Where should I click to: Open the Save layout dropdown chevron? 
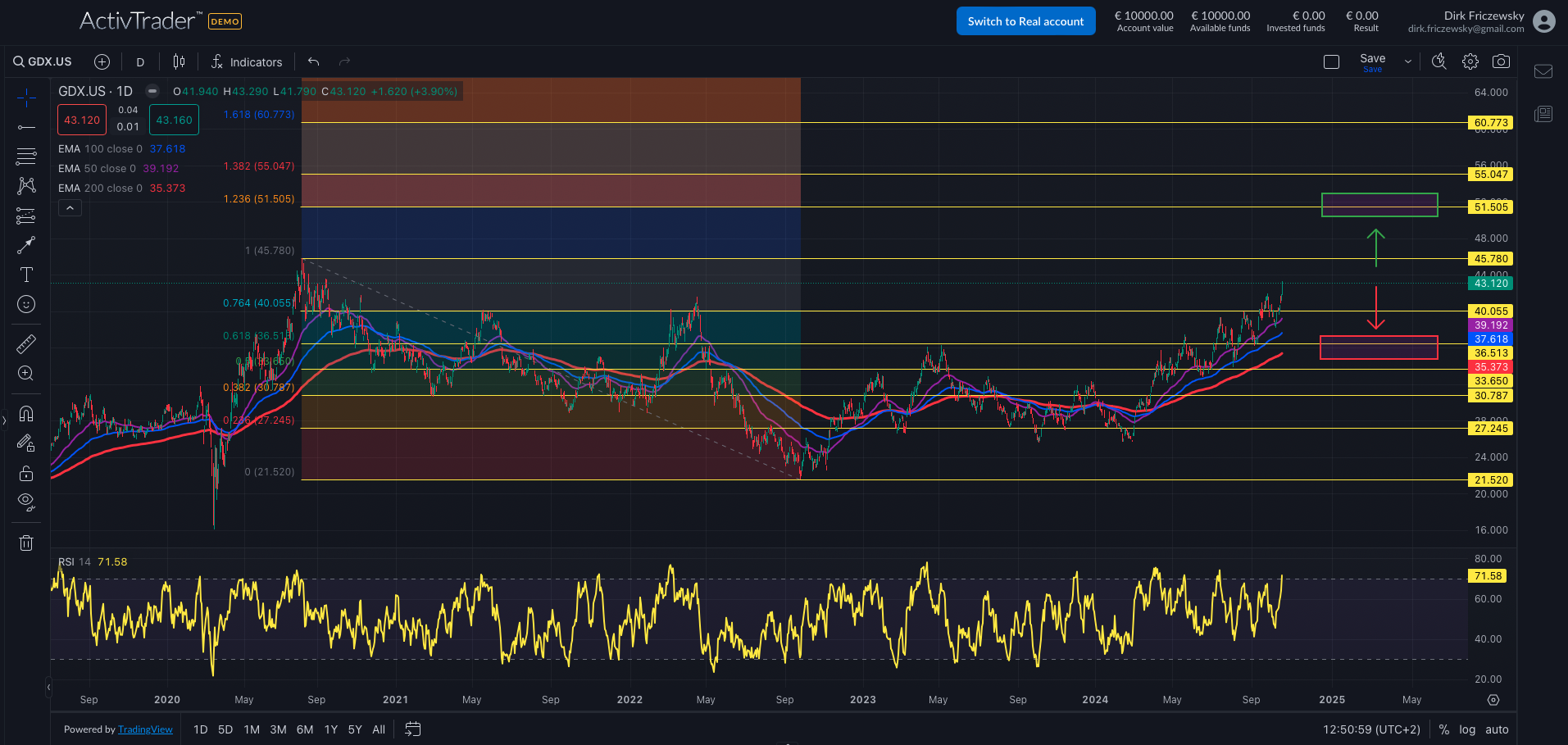click(x=1407, y=61)
